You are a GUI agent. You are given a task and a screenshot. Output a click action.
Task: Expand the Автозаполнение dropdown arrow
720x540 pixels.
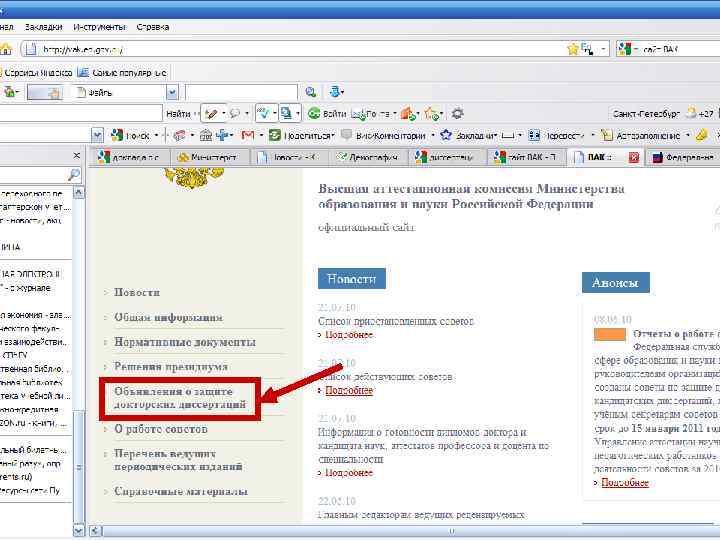687,135
